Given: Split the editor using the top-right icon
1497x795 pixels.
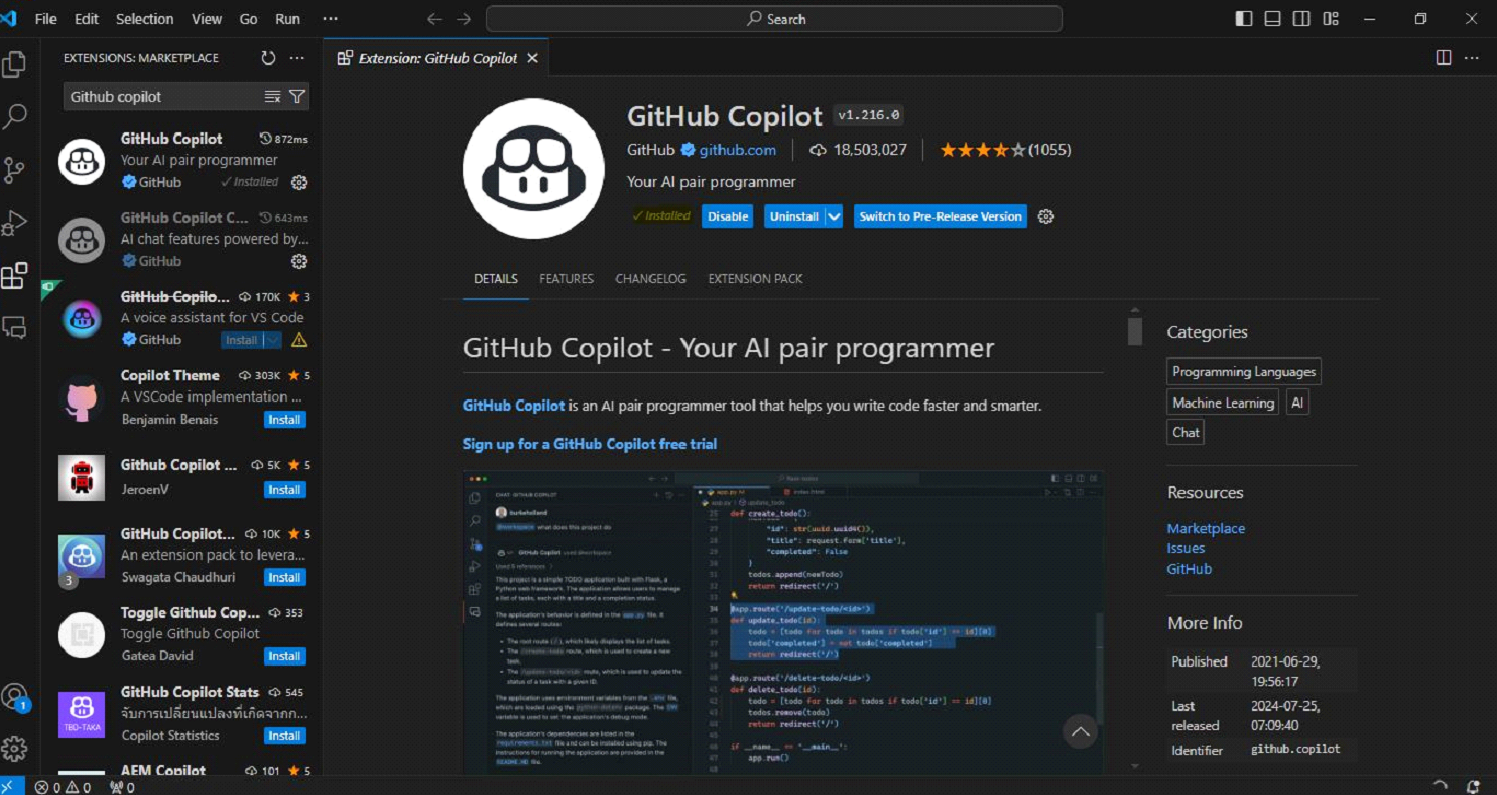Looking at the screenshot, I should (1443, 57).
